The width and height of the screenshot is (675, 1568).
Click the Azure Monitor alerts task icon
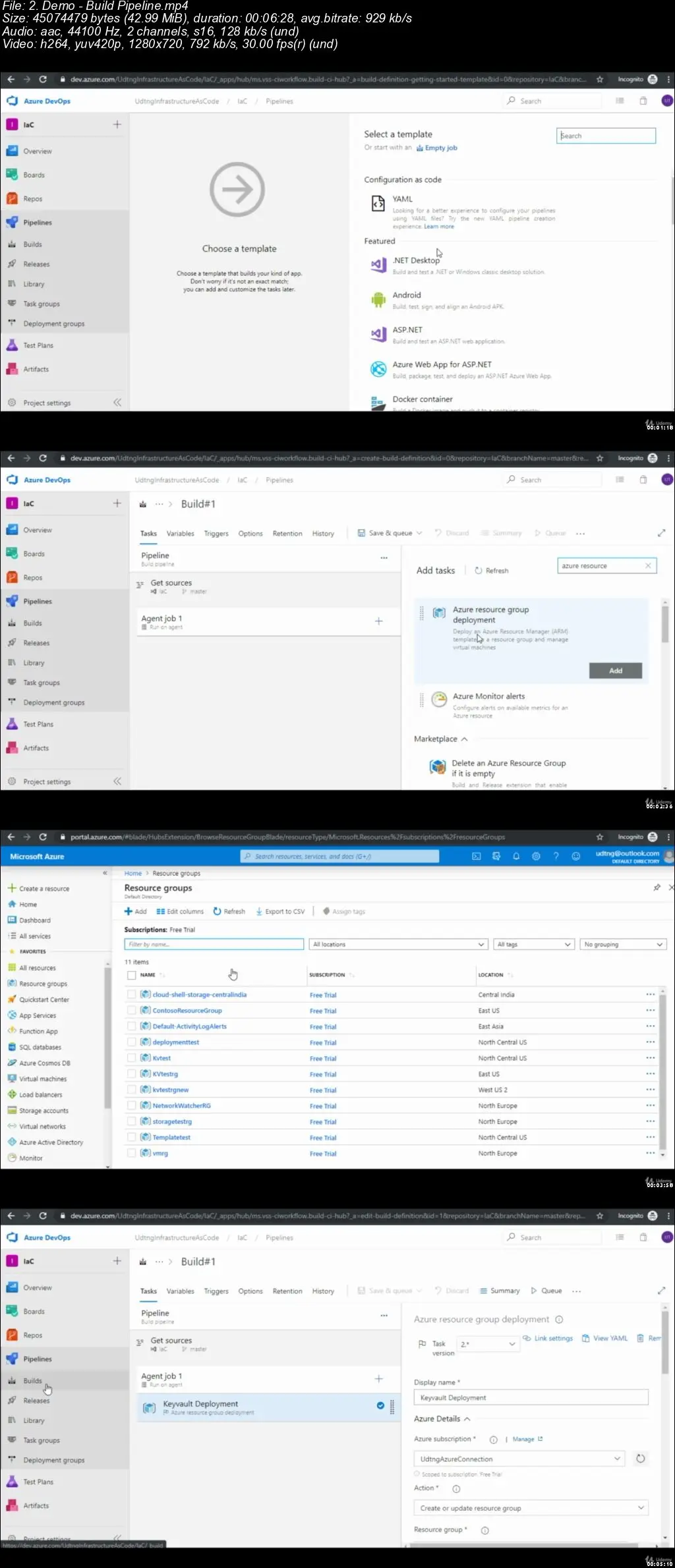[439, 699]
